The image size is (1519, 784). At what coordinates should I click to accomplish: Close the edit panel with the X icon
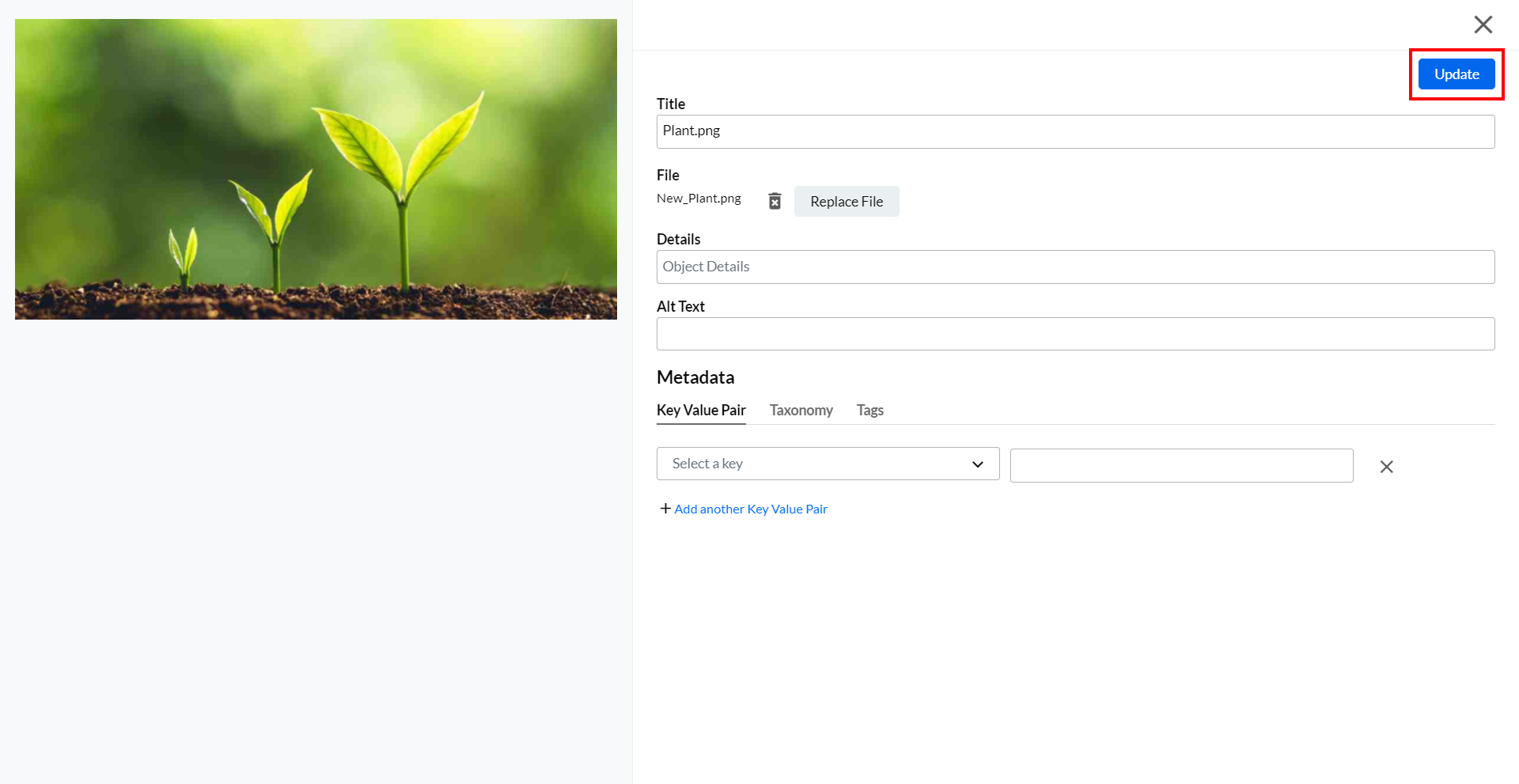click(1483, 25)
